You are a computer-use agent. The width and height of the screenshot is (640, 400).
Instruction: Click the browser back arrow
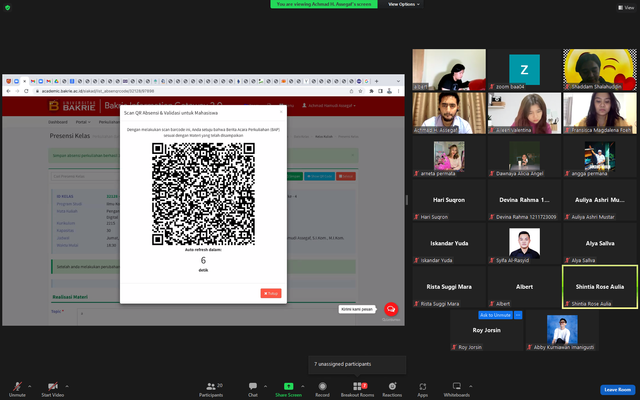coord(8,91)
